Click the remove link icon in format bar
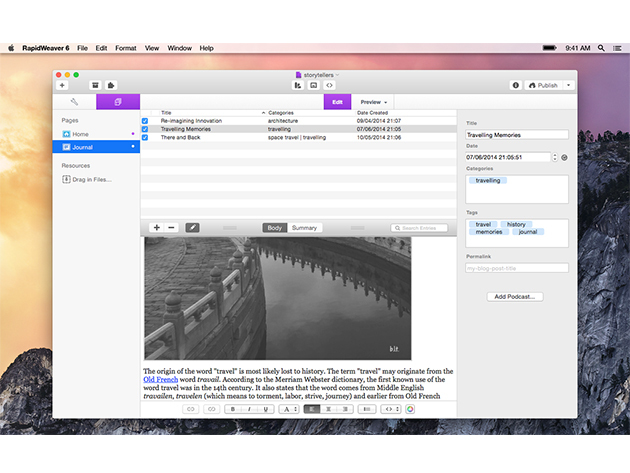 tap(212, 409)
